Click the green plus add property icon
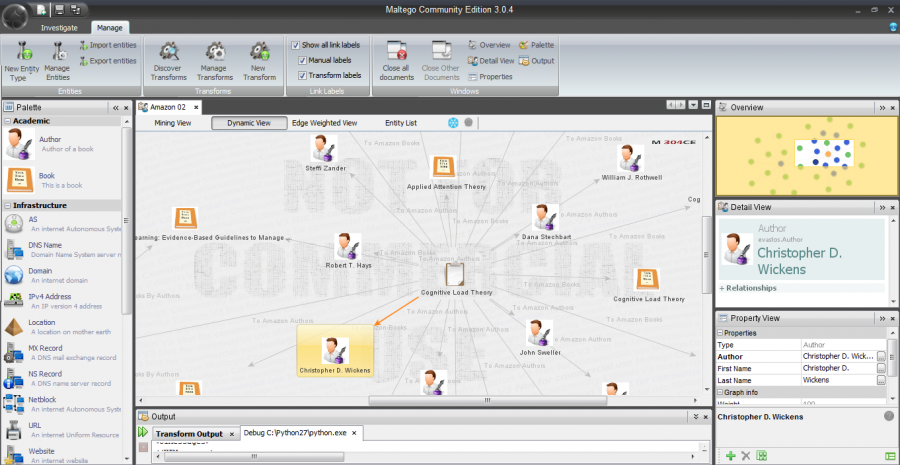 pos(731,456)
